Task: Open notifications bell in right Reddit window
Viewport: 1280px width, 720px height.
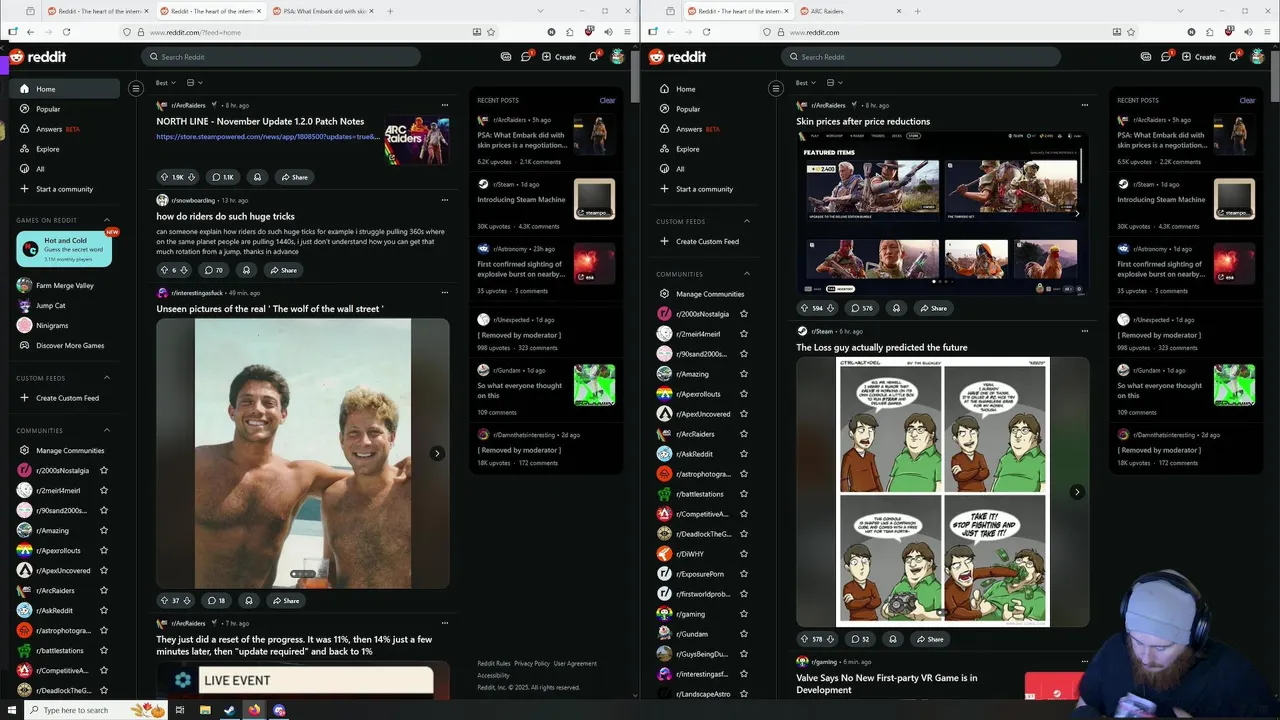Action: coord(1233,57)
